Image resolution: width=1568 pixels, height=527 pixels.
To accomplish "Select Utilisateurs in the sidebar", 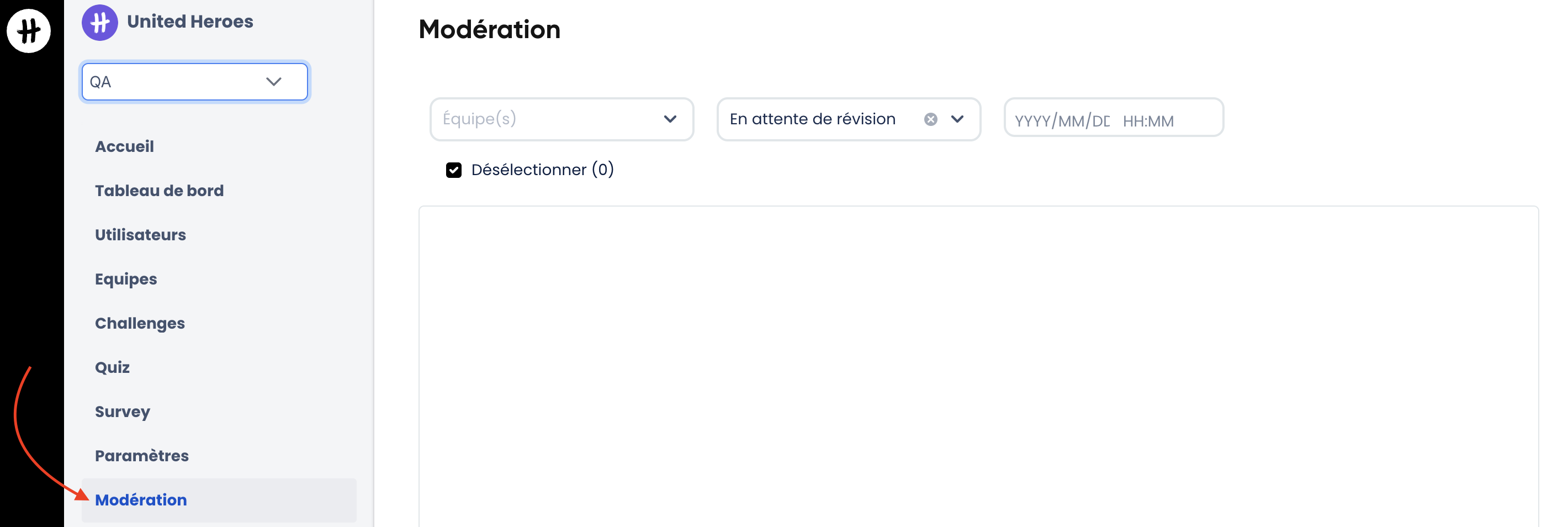I will [x=140, y=235].
